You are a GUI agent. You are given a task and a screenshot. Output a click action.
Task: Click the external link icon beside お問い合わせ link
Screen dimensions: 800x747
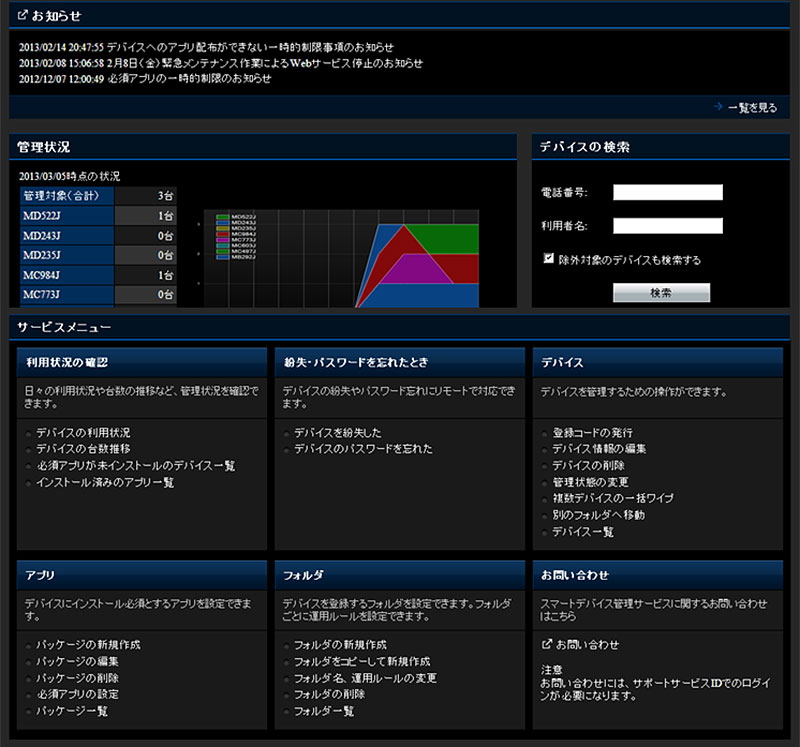click(546, 645)
